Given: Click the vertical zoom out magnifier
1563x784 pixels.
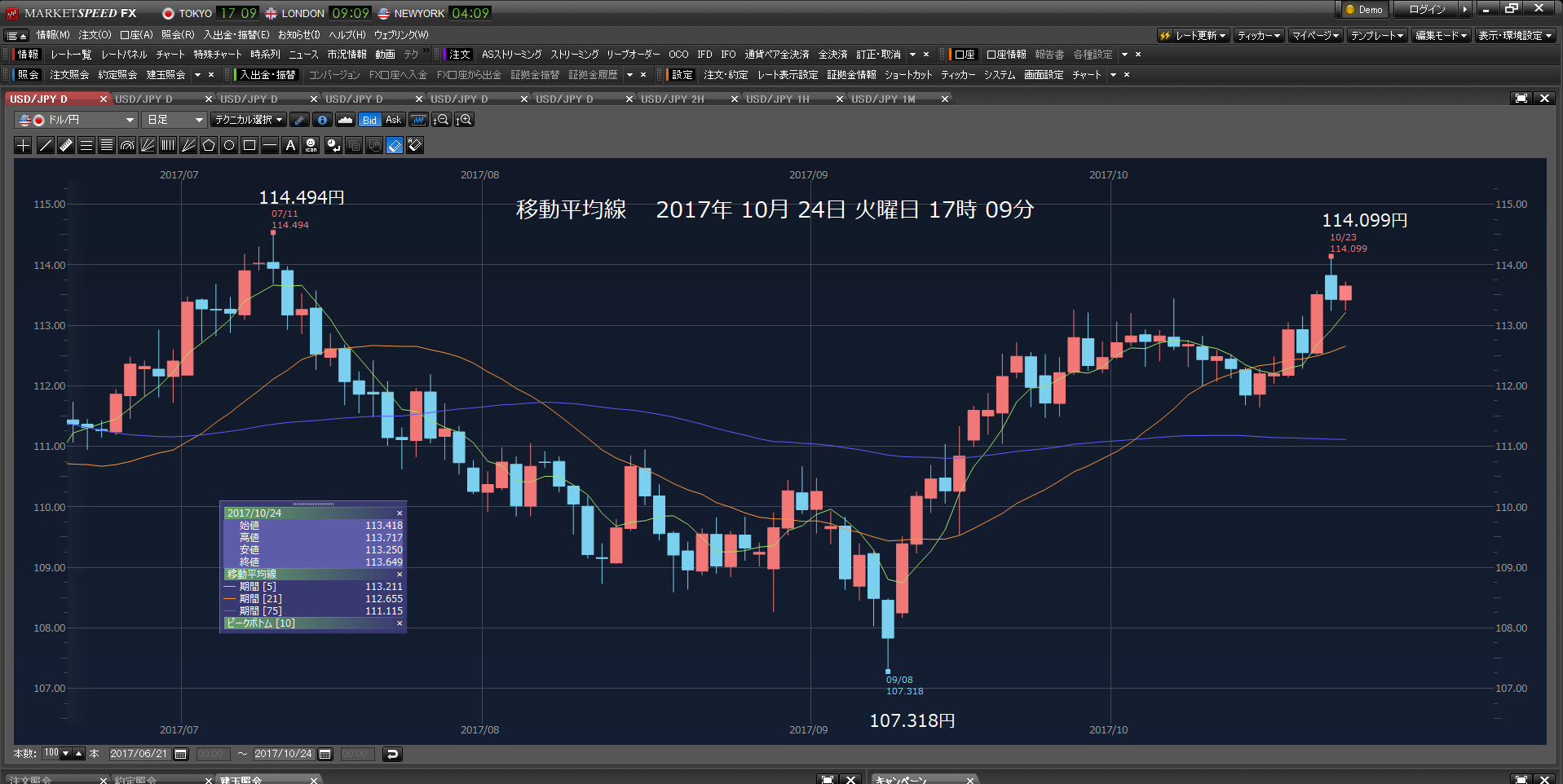Looking at the screenshot, I should 441,120.
